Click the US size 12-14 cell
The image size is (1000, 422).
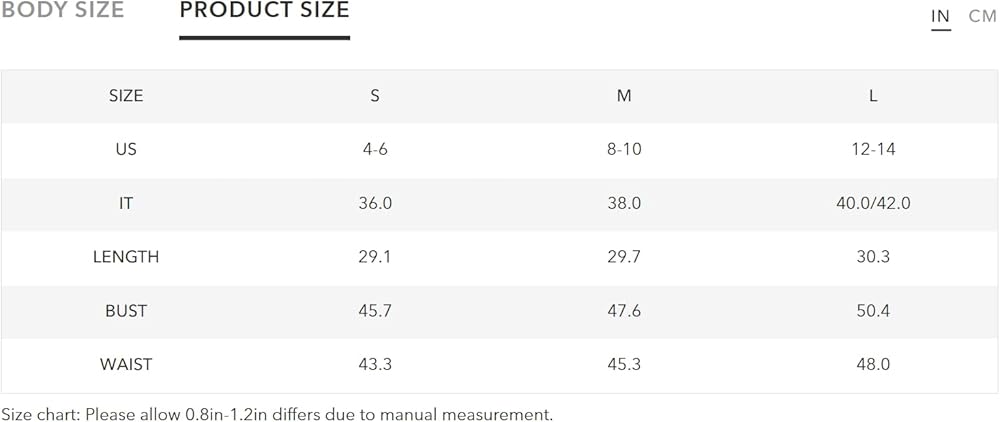873,150
